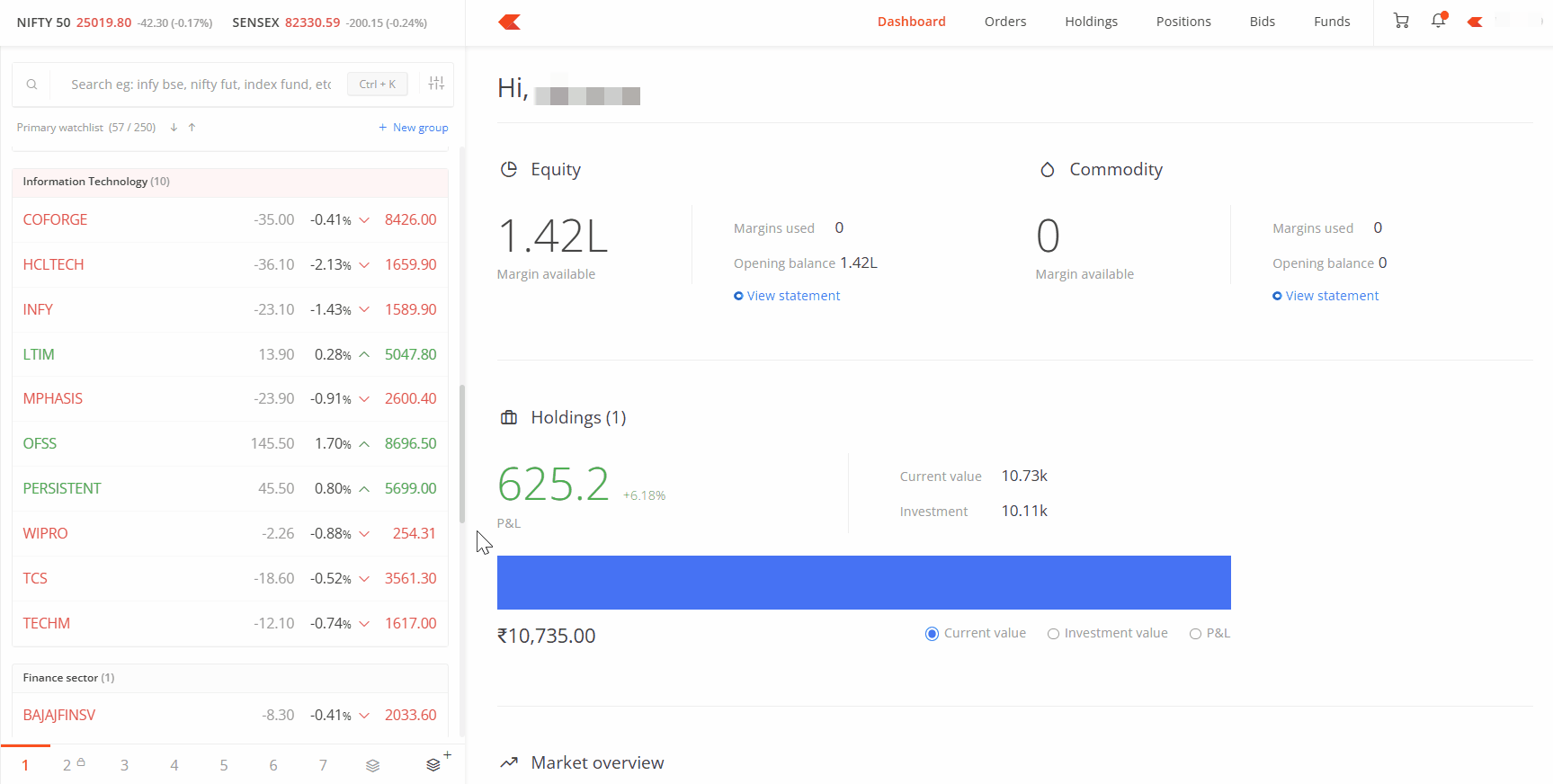Click the SENSEX index value
This screenshot has height=784, width=1553.
click(x=312, y=22)
